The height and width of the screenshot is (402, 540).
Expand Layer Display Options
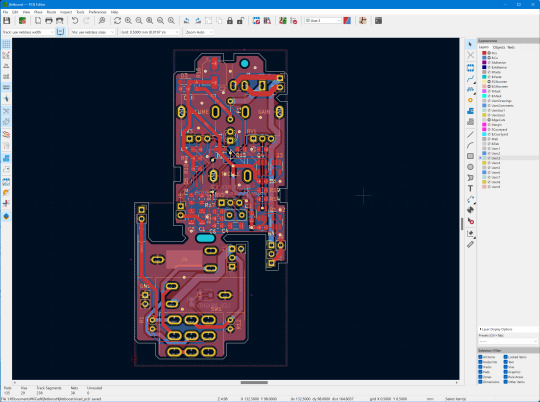click(495, 329)
